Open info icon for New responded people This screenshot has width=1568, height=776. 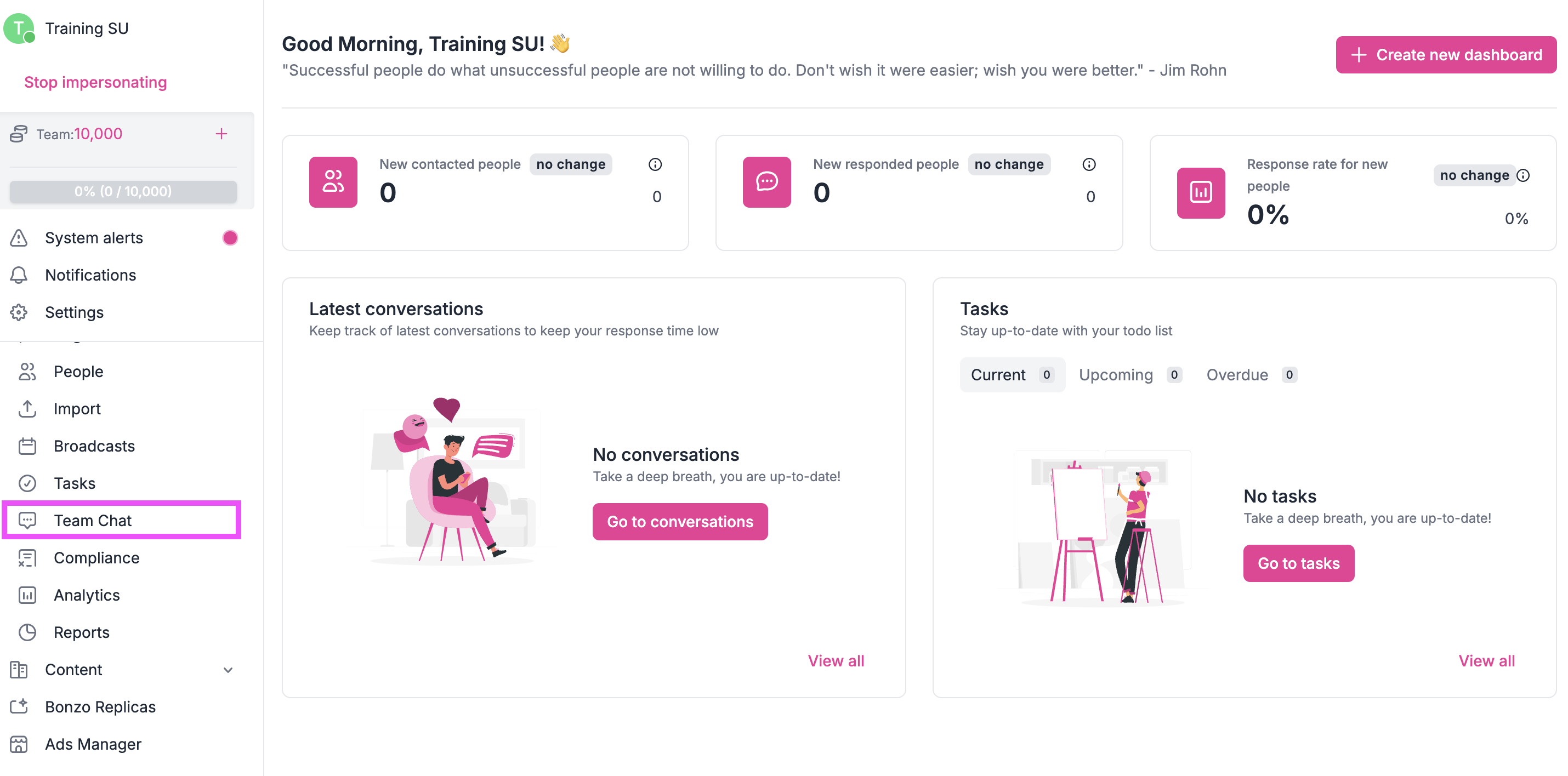(x=1089, y=164)
